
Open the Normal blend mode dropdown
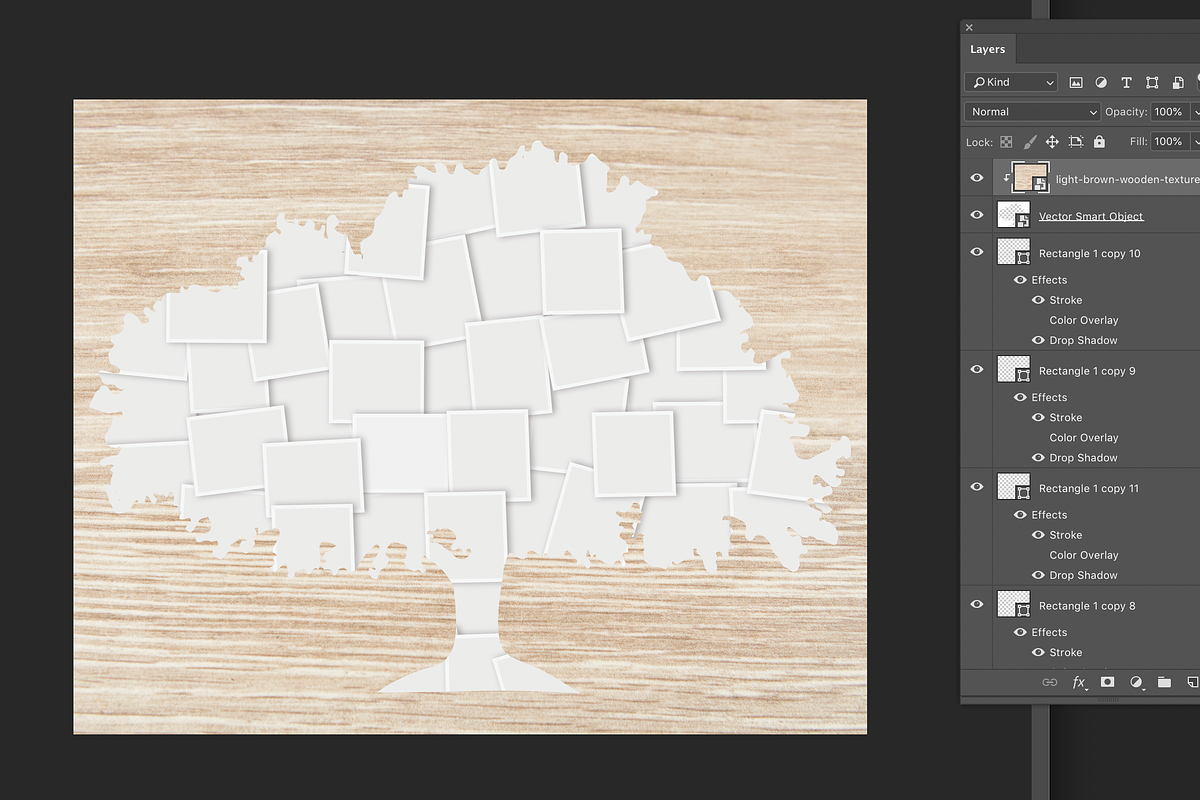coord(1032,112)
